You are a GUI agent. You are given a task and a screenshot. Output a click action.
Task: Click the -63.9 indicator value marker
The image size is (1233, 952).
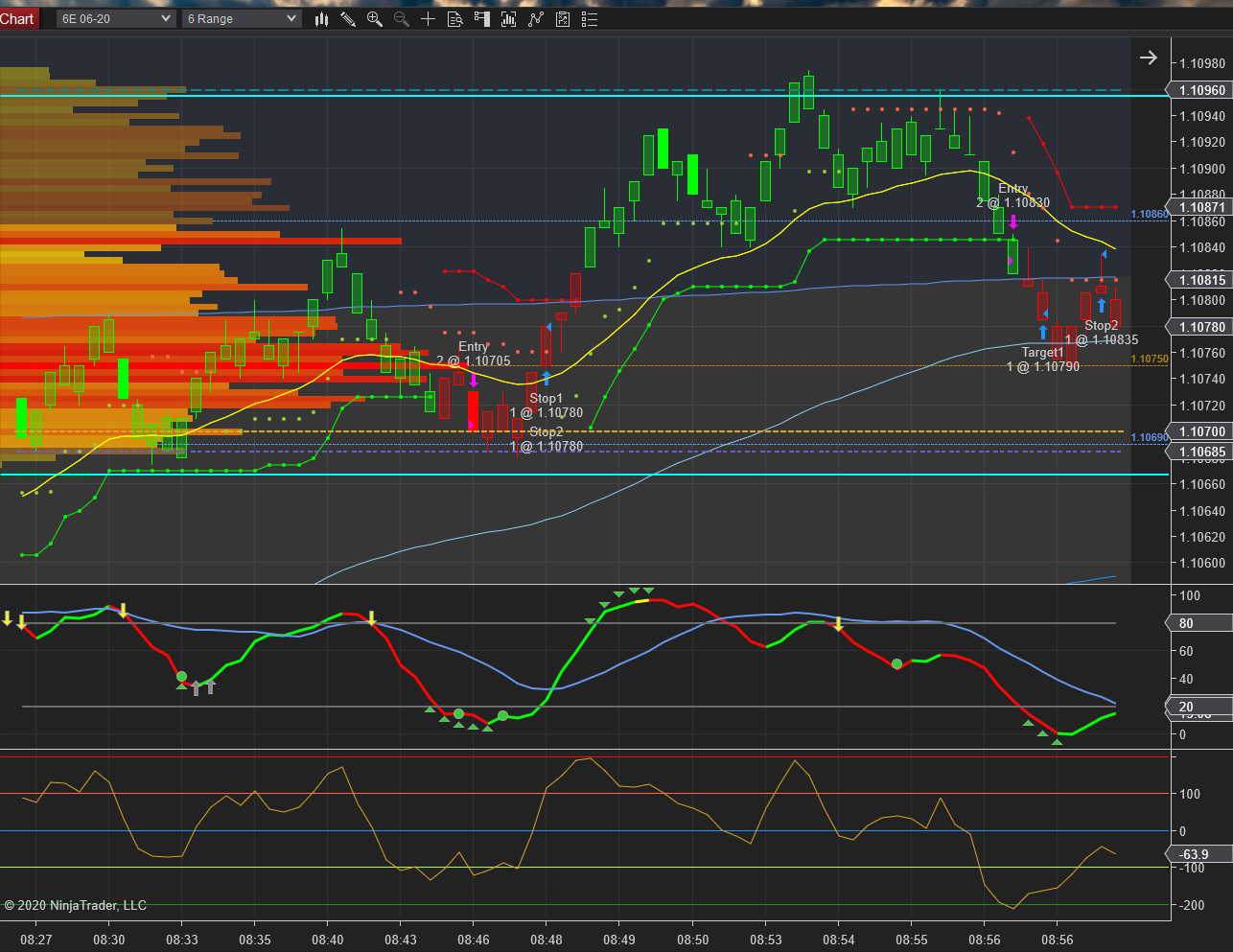(x=1200, y=854)
